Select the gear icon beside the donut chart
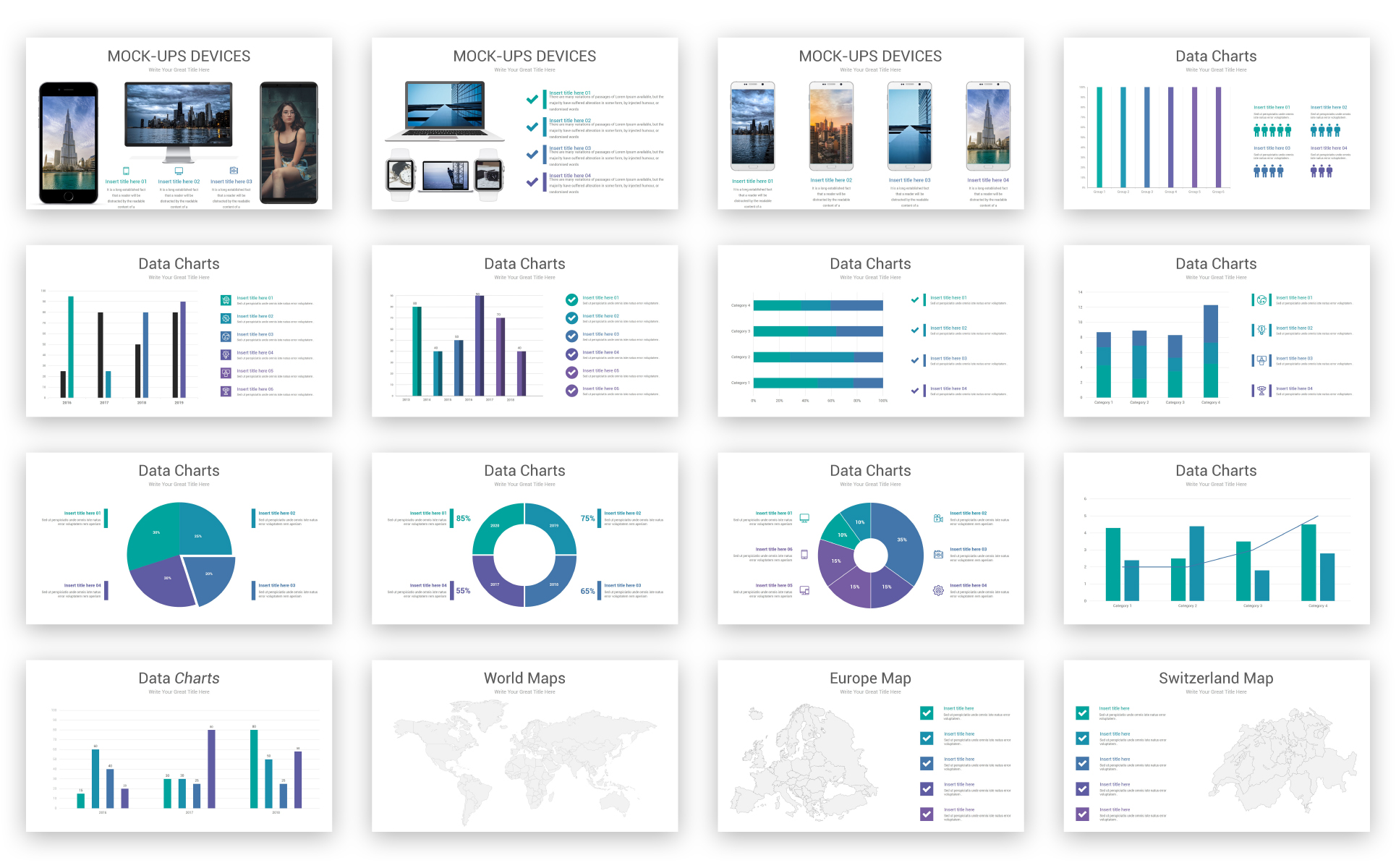The height and width of the screenshot is (868, 1396). pyautogui.click(x=938, y=590)
